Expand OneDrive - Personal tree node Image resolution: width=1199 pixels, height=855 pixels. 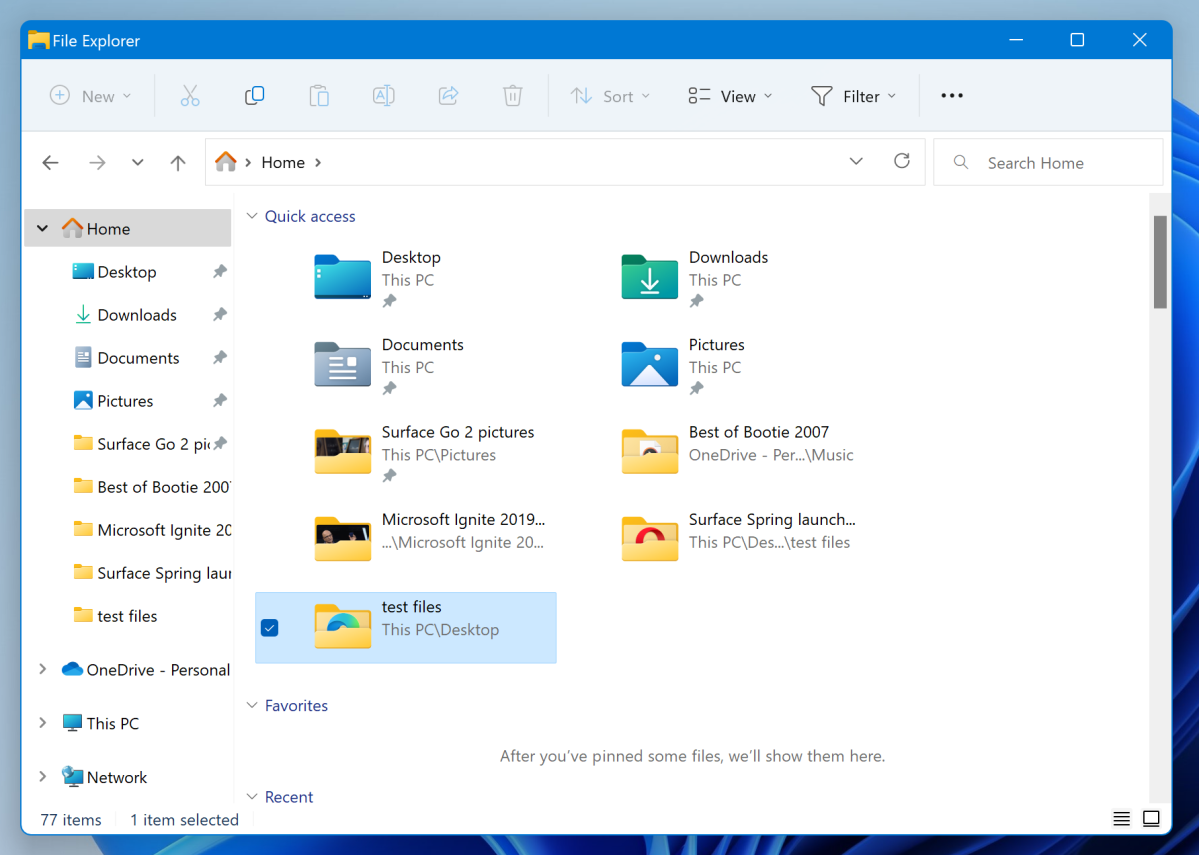43,669
